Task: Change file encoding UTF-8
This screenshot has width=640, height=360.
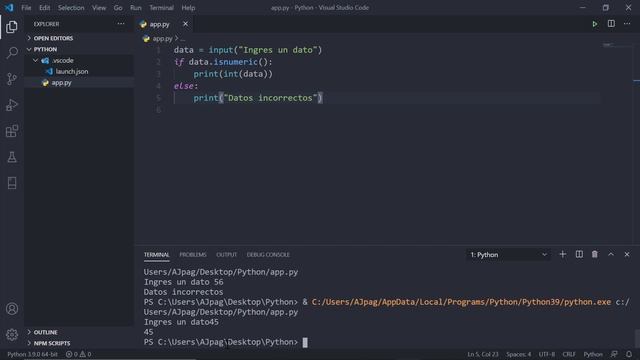Action: [x=547, y=354]
